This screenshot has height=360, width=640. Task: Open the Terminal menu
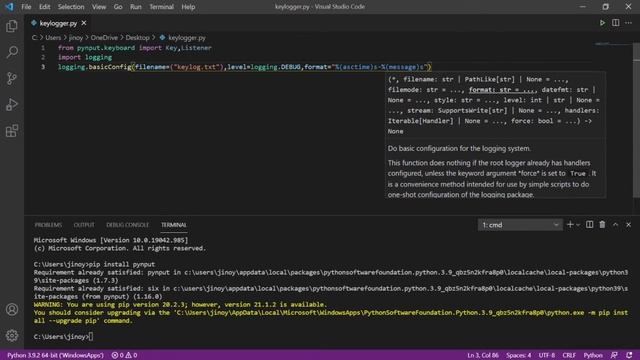click(161, 7)
